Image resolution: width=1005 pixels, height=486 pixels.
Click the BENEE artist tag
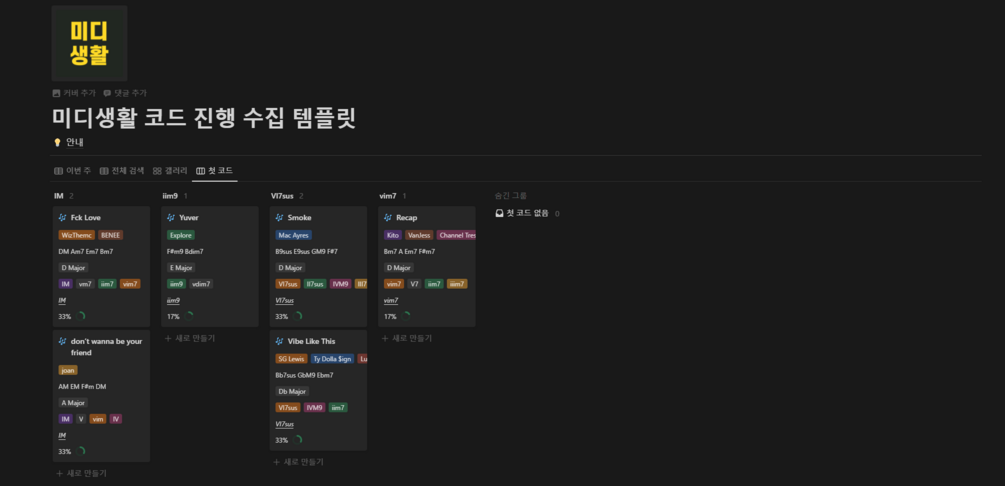(x=111, y=235)
